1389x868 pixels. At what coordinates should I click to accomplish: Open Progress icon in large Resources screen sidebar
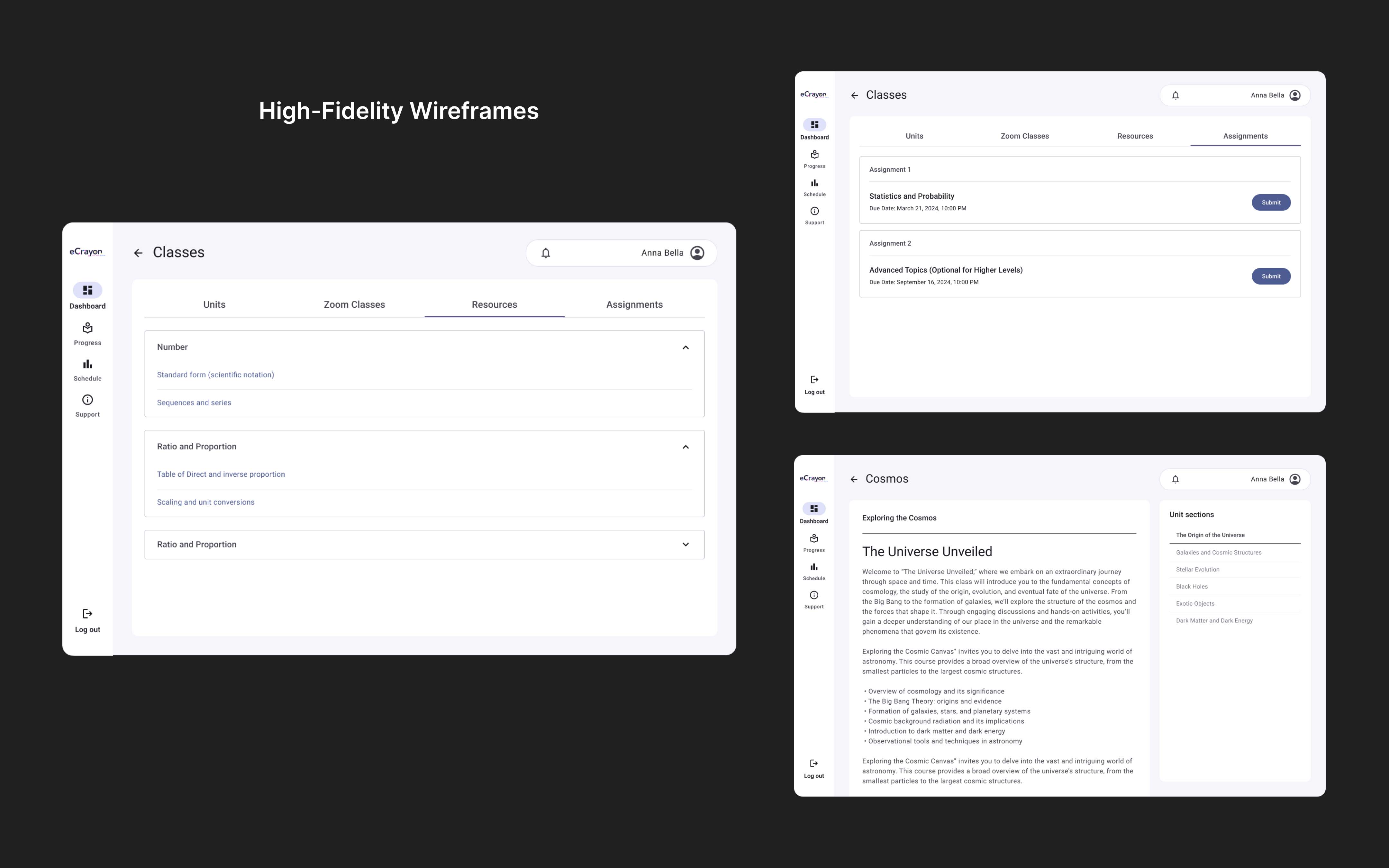[x=87, y=328]
